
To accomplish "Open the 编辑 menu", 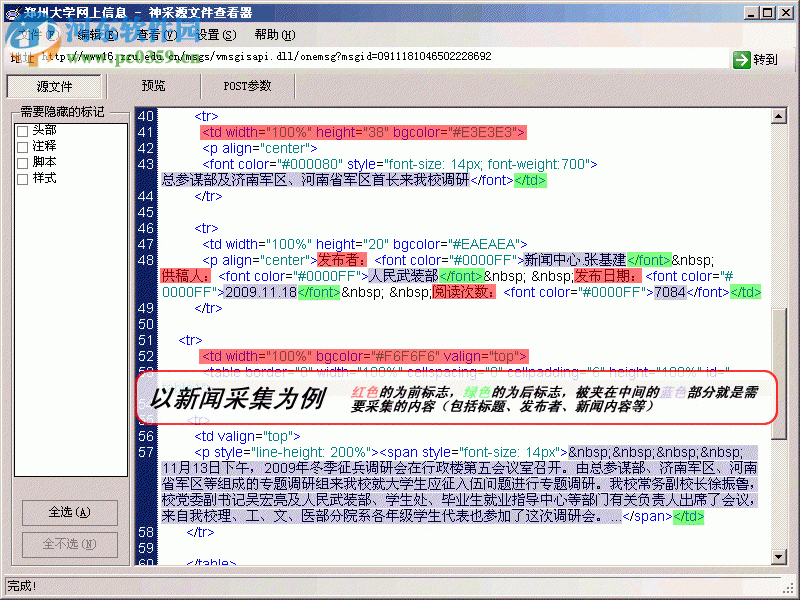I will pyautogui.click(x=93, y=33).
